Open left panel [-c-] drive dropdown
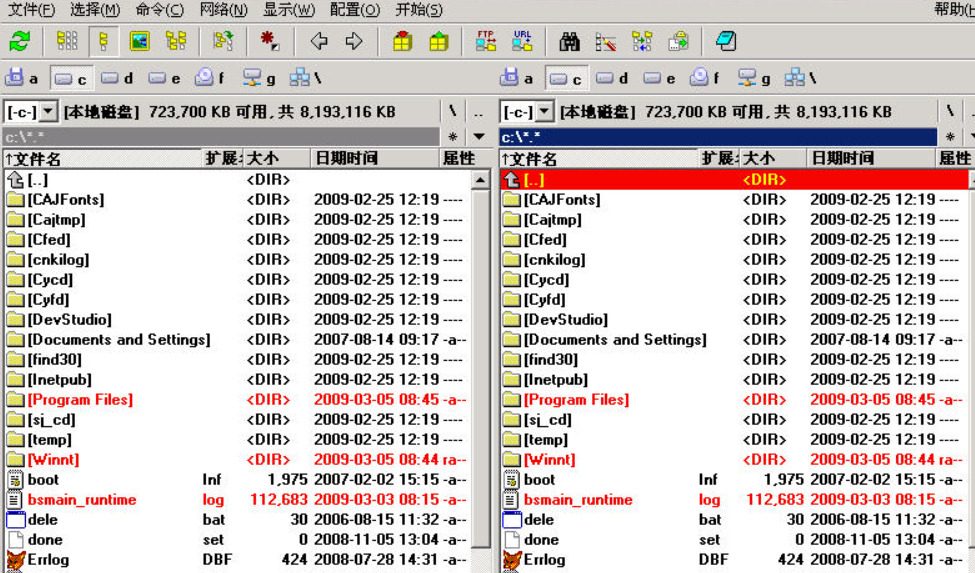 click(x=48, y=112)
